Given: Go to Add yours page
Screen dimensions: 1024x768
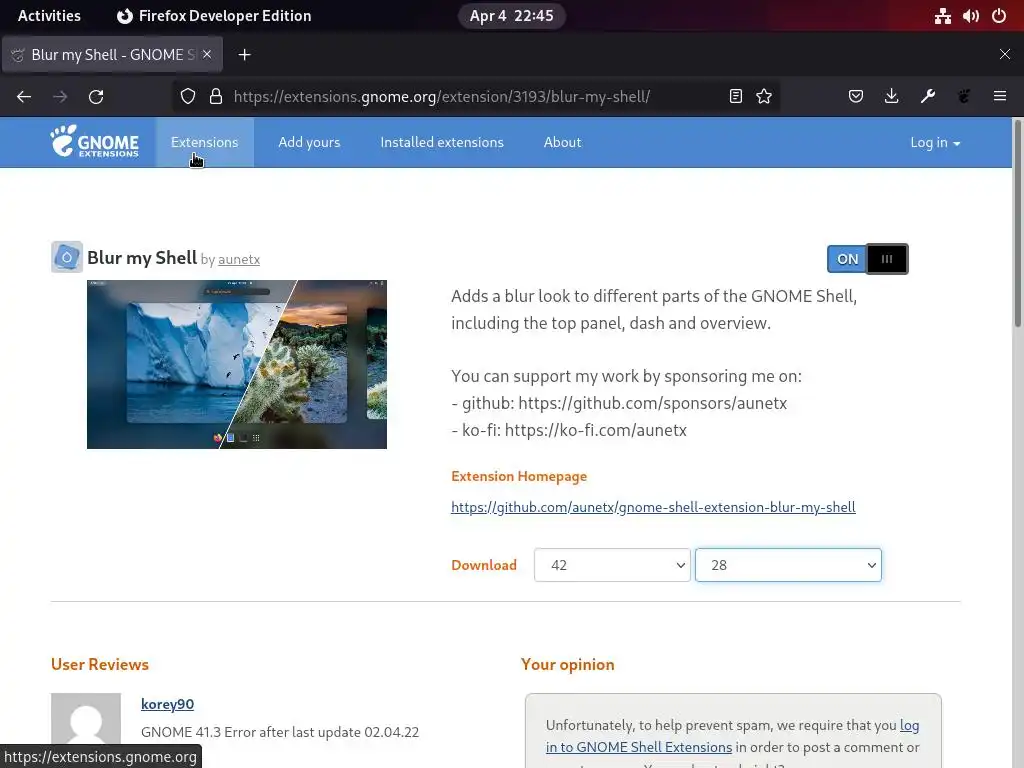Looking at the screenshot, I should coord(310,142).
